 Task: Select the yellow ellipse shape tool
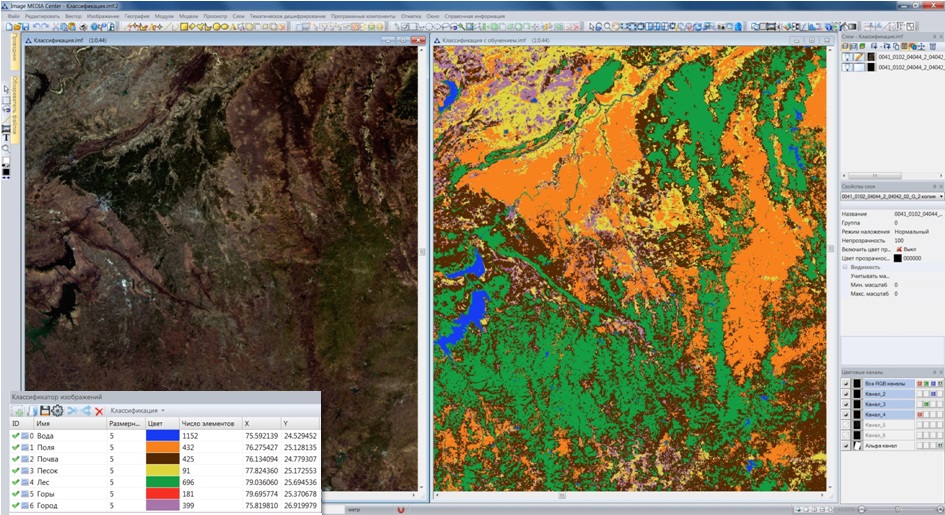(x=225, y=27)
